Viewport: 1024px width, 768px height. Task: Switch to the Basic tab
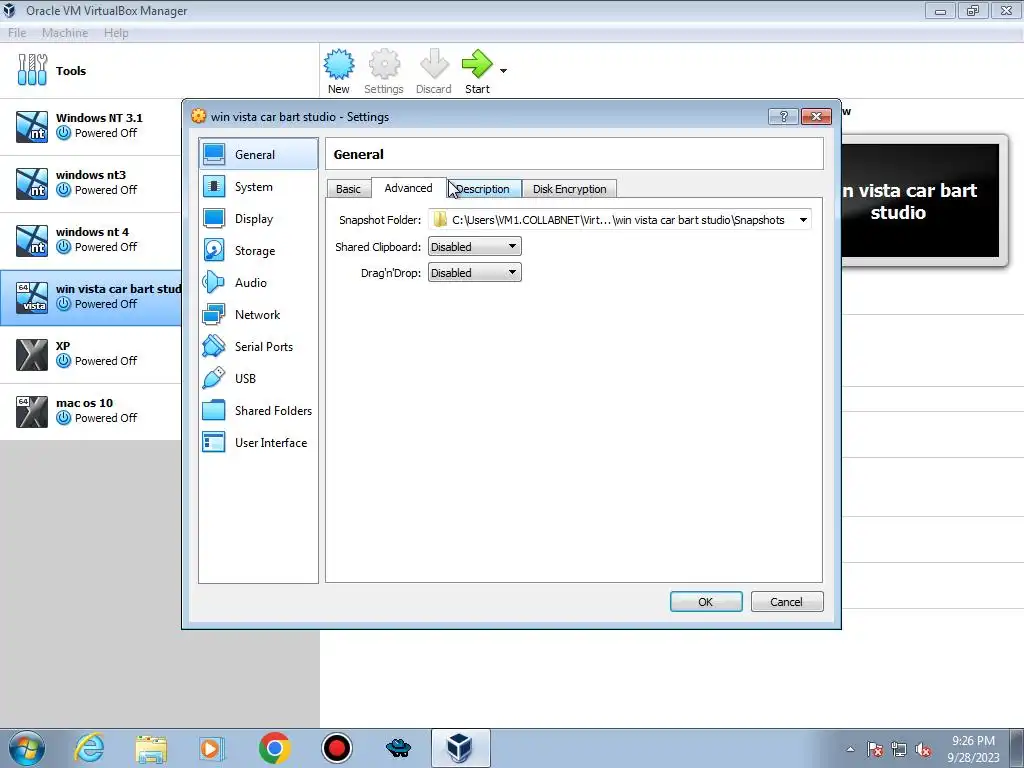tap(348, 189)
